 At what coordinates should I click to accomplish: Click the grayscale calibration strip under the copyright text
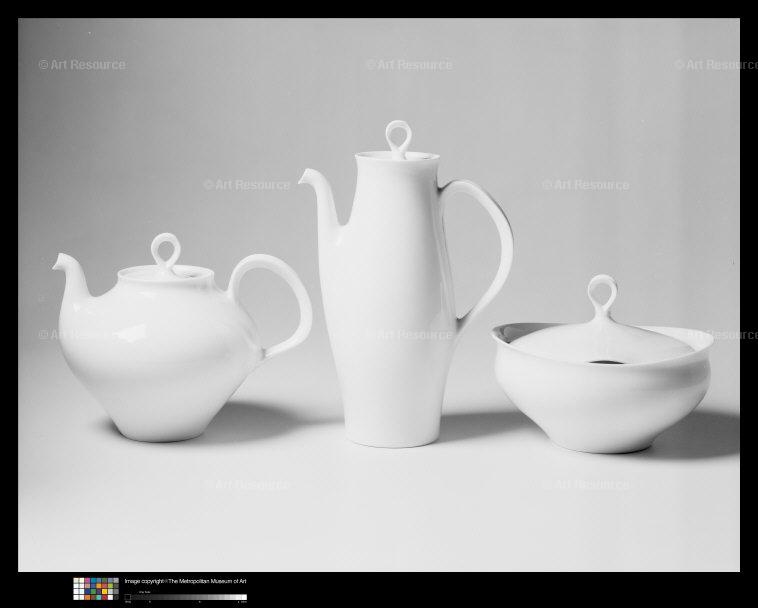[x=186, y=597]
